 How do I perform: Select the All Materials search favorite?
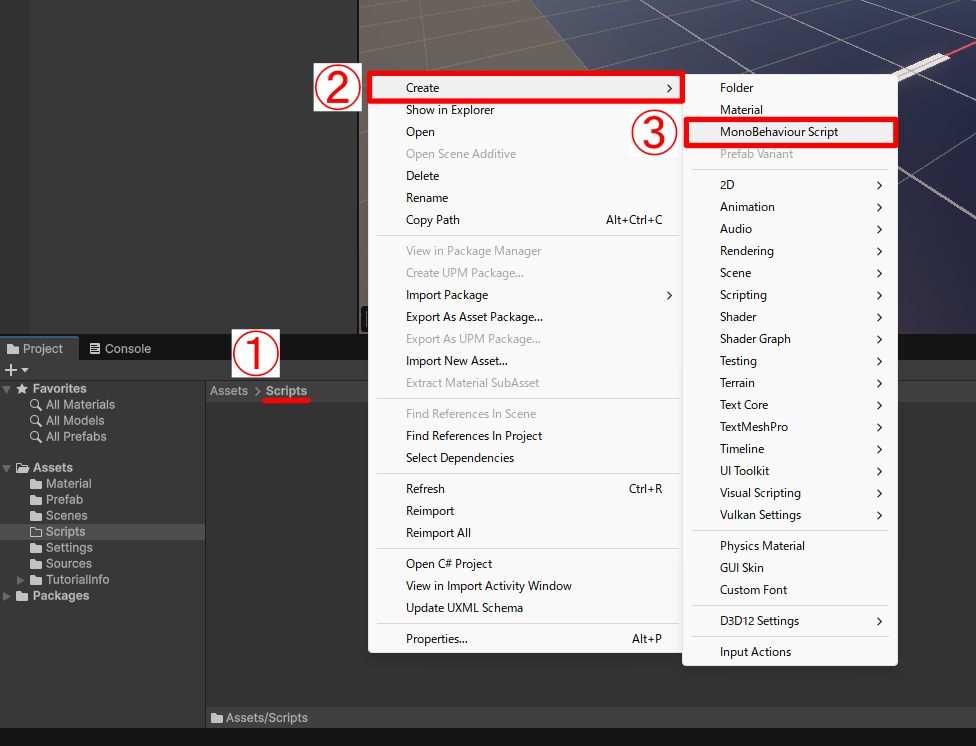80,405
